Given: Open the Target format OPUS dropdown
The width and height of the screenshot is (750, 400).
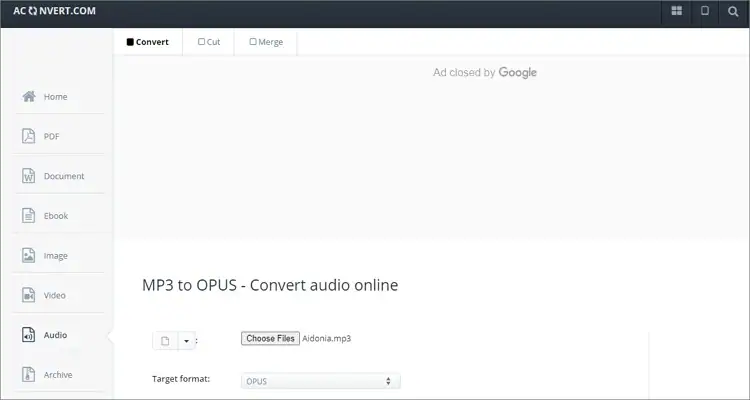Looking at the screenshot, I should pos(320,381).
